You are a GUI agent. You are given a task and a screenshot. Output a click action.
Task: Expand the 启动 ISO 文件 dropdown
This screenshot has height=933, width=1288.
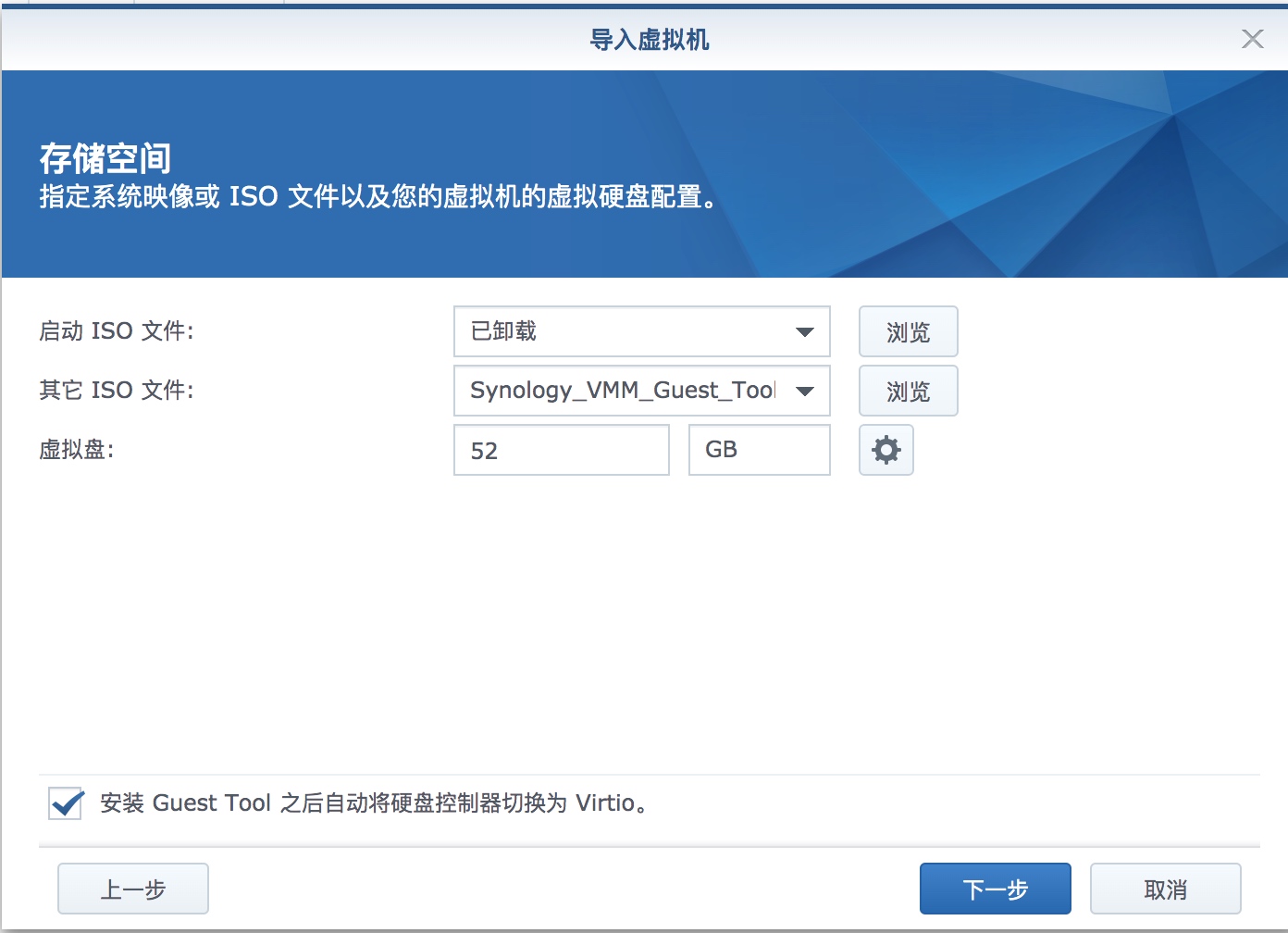(804, 331)
